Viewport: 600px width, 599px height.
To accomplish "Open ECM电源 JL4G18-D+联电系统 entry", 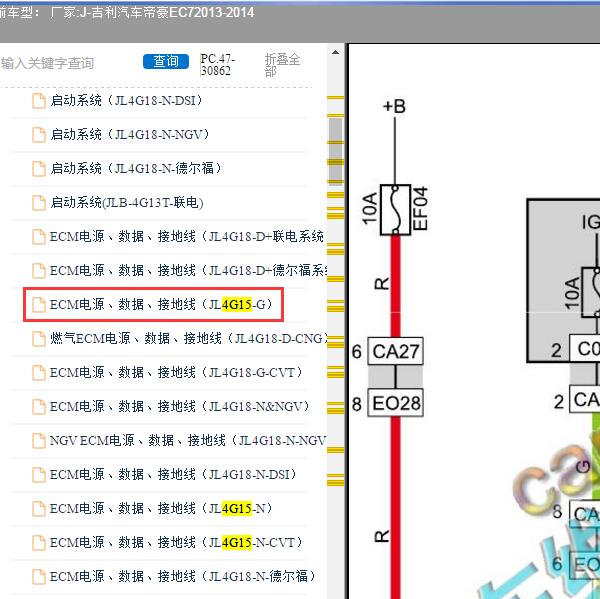I will pos(187,237).
